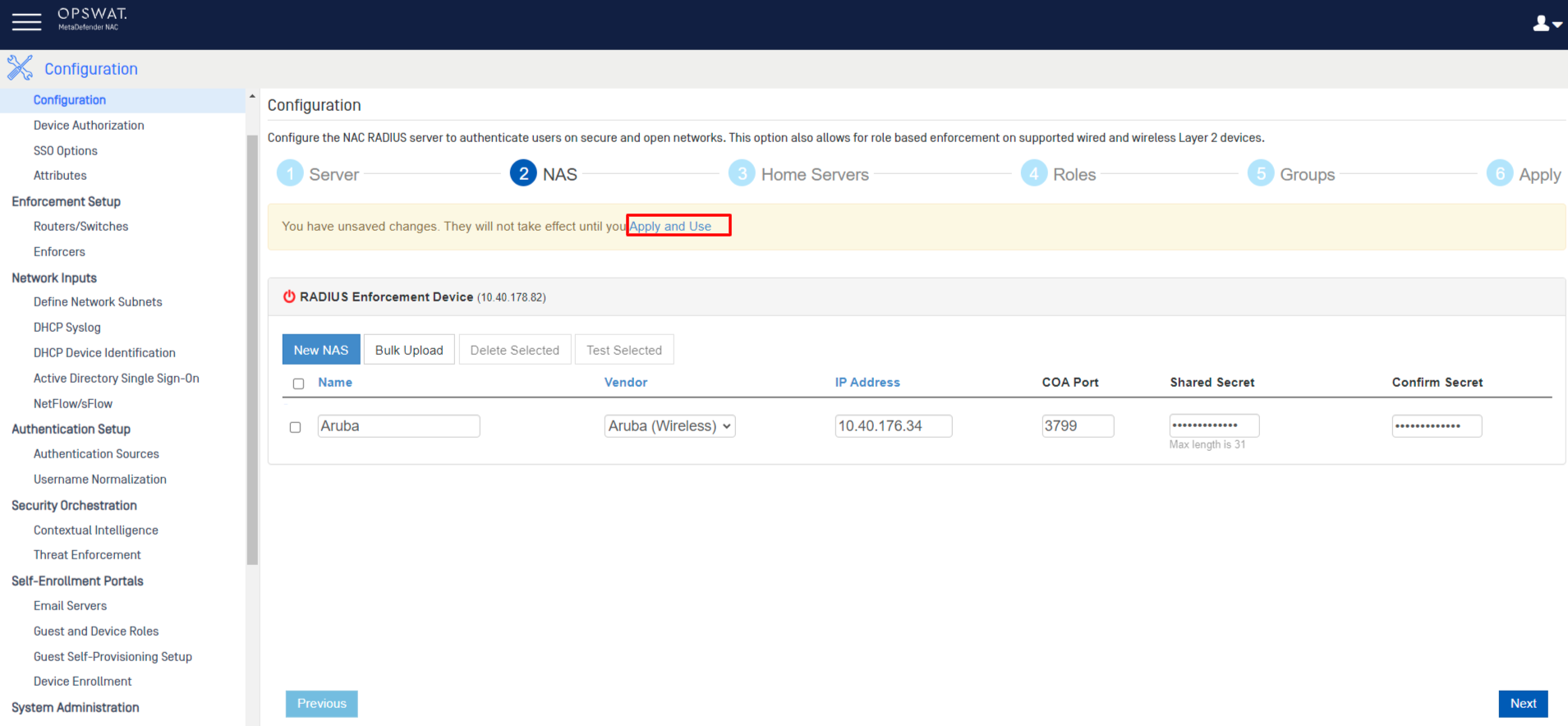Open Device Authorization in sidebar

[x=89, y=126]
